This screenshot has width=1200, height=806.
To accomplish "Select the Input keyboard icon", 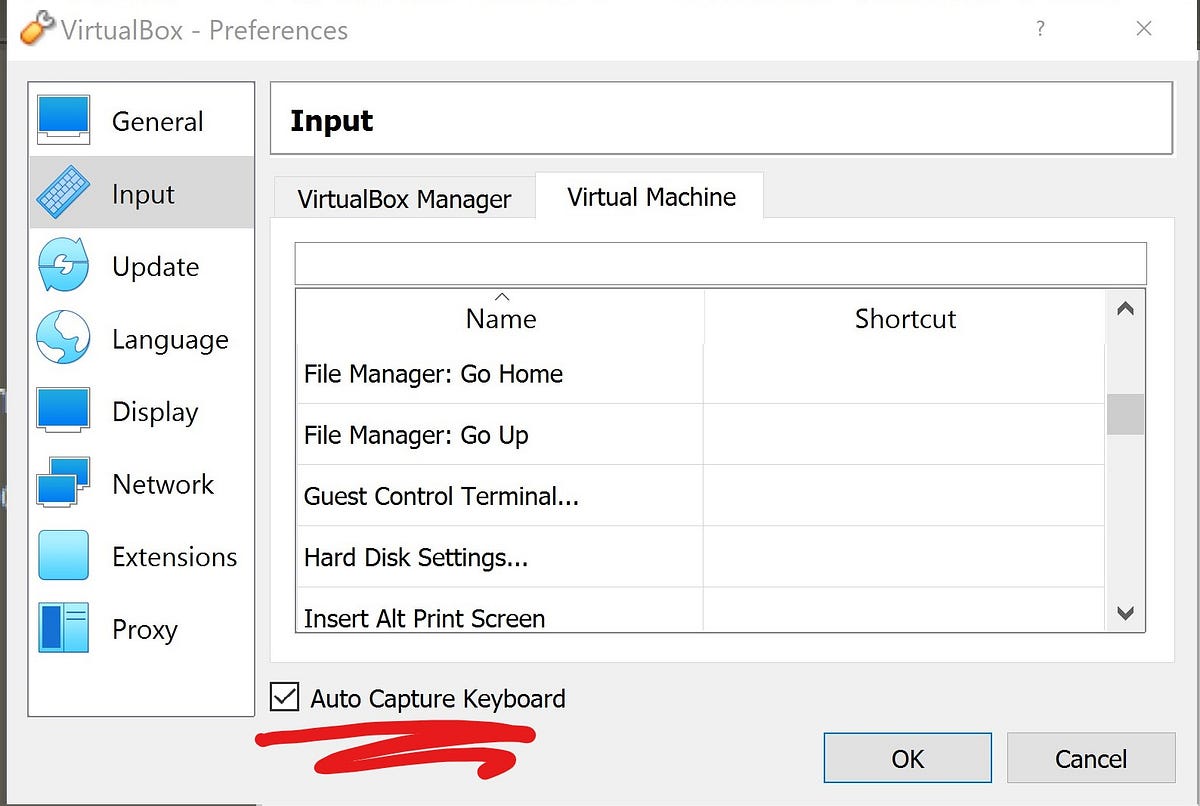I will click(64, 193).
